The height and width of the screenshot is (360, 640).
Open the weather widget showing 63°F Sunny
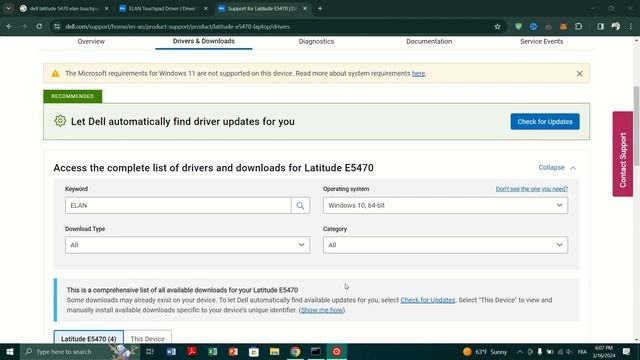pyautogui.click(x=485, y=352)
